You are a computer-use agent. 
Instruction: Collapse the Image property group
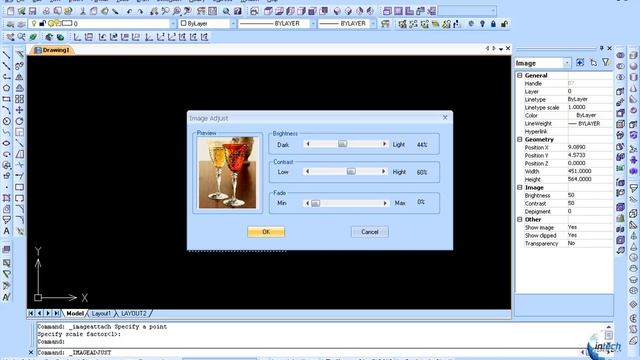[x=520, y=187]
